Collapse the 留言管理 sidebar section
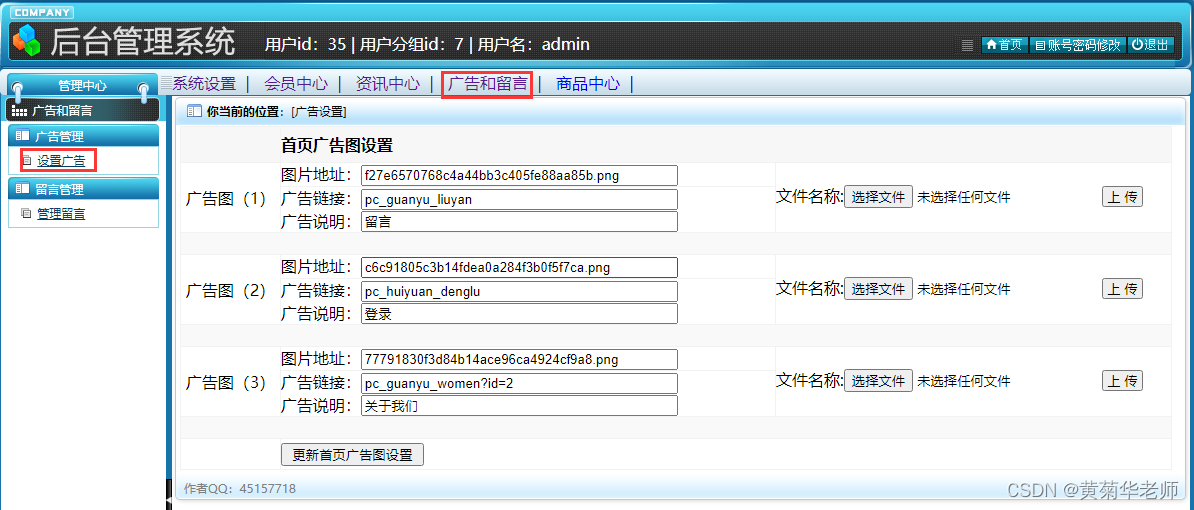Screen dimensions: 1194x510 [83, 189]
